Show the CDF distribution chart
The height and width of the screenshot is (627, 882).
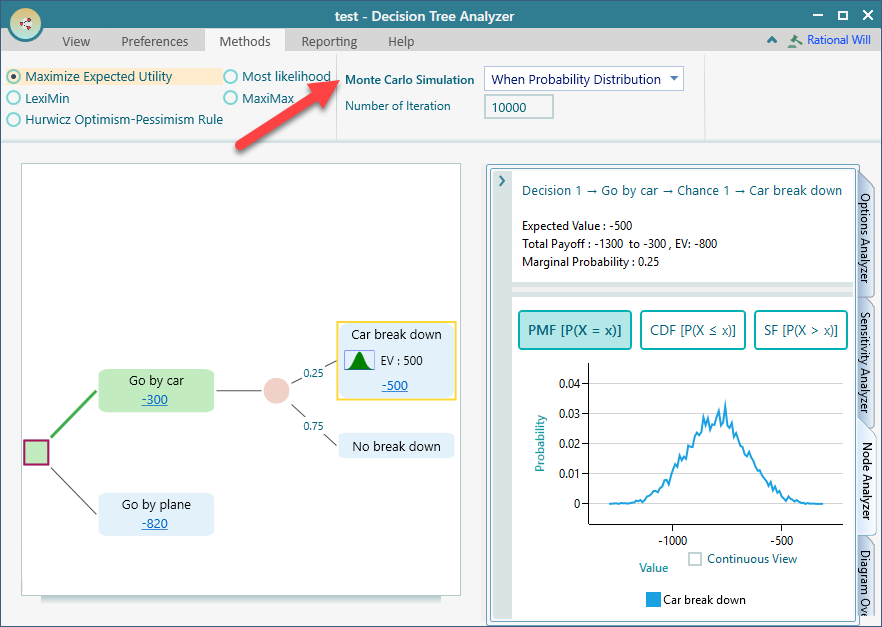click(x=693, y=330)
